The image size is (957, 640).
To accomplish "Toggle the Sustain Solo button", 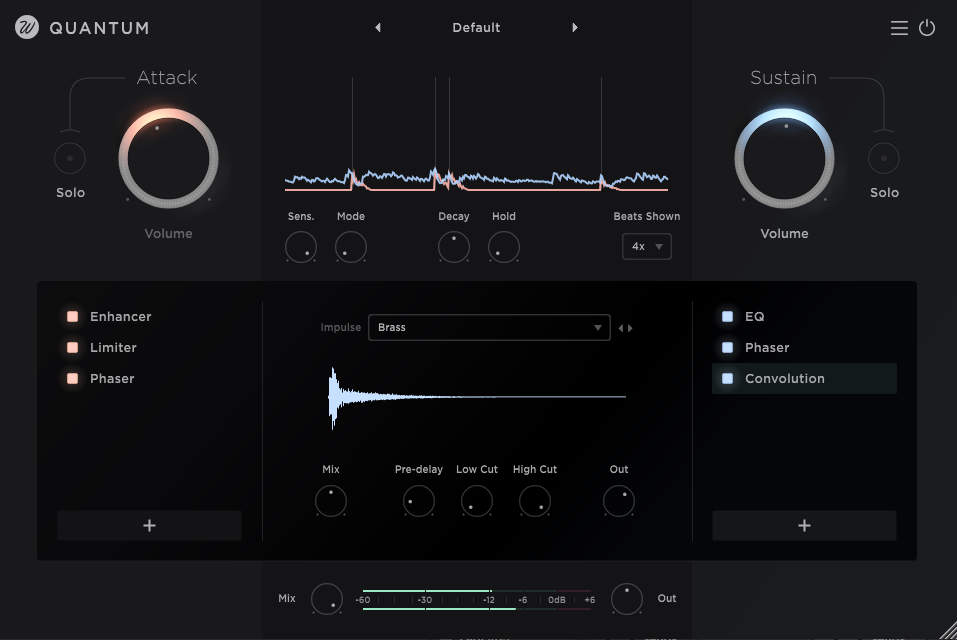I will [884, 158].
